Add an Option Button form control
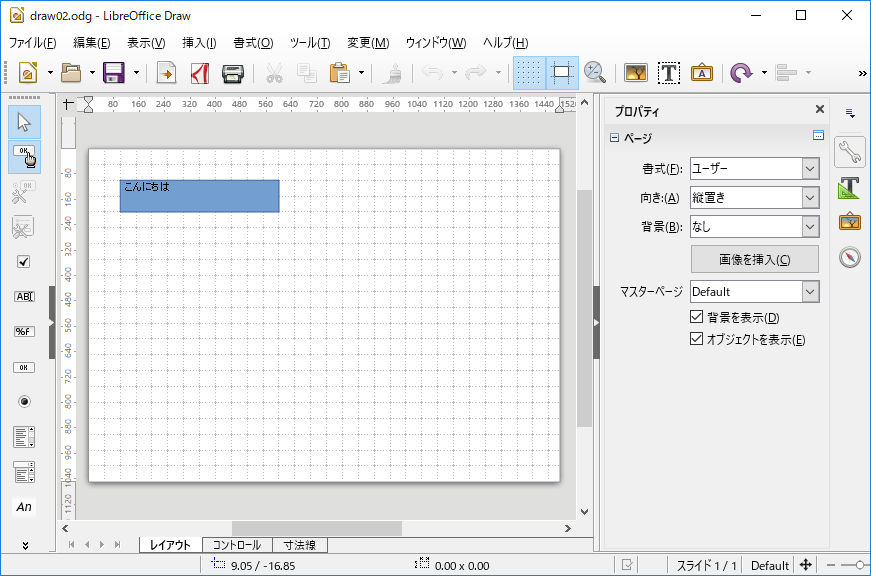 click(24, 402)
